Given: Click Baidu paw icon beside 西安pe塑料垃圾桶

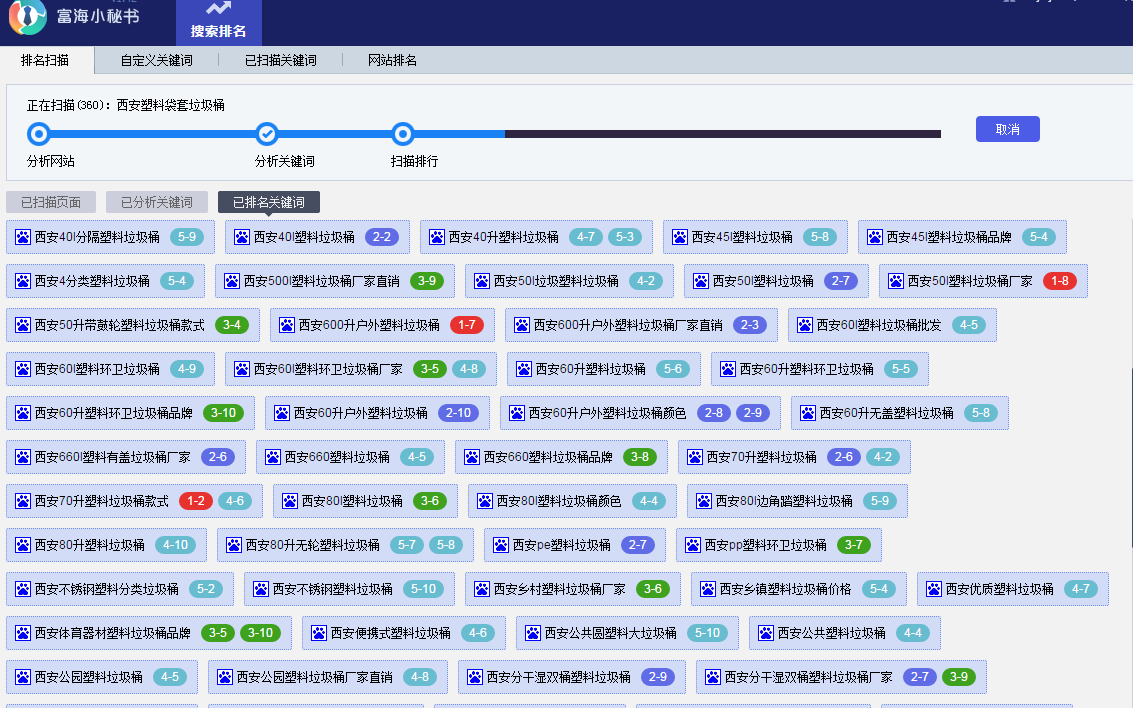Looking at the screenshot, I should point(501,545).
